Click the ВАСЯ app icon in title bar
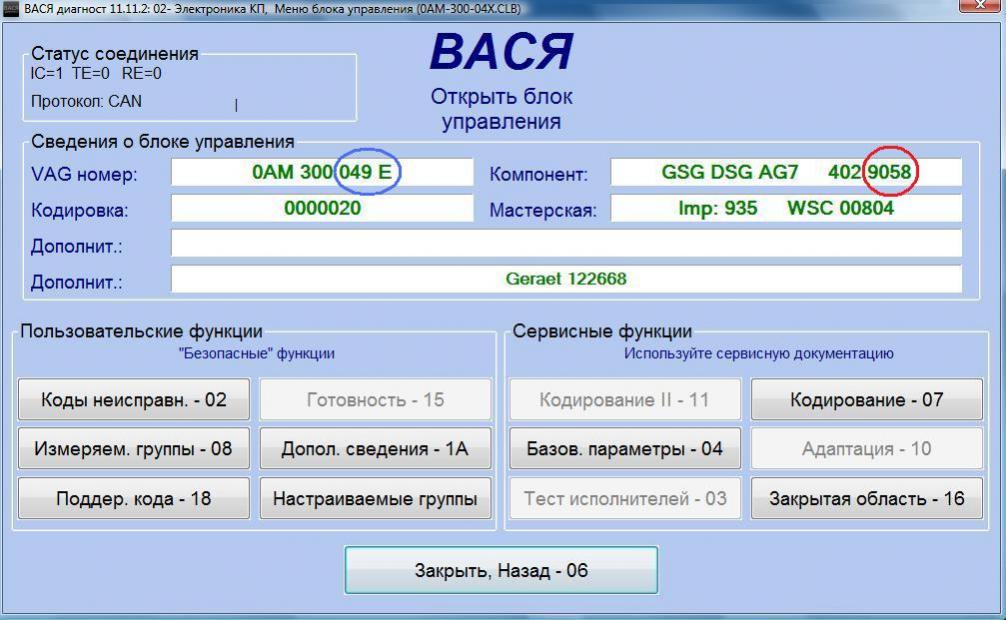 (11, 8)
